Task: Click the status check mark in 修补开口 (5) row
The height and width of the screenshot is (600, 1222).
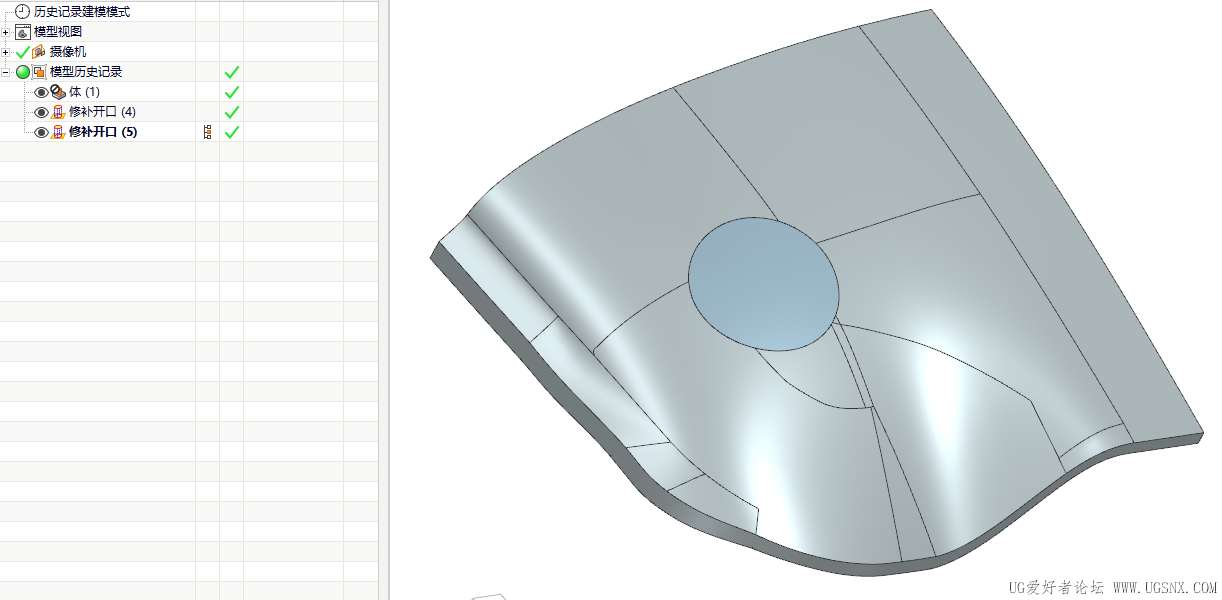Action: [232, 132]
